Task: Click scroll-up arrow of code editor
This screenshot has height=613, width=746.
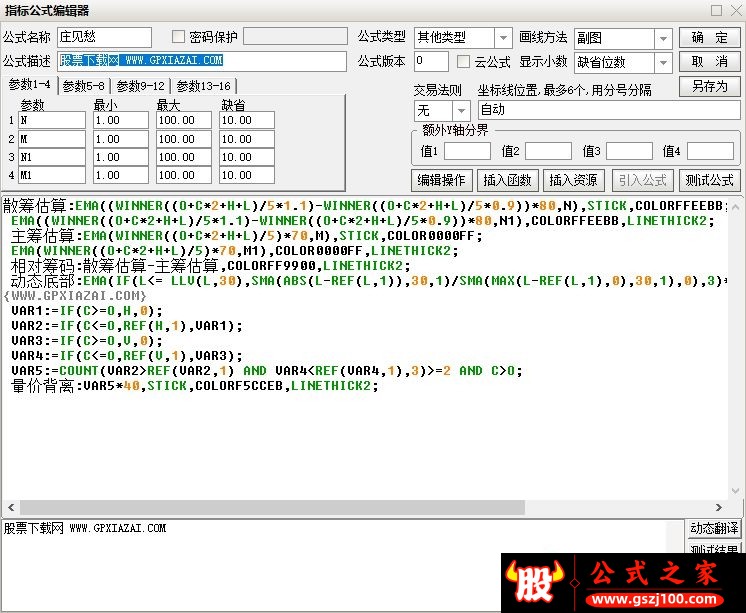Action: 735,207
